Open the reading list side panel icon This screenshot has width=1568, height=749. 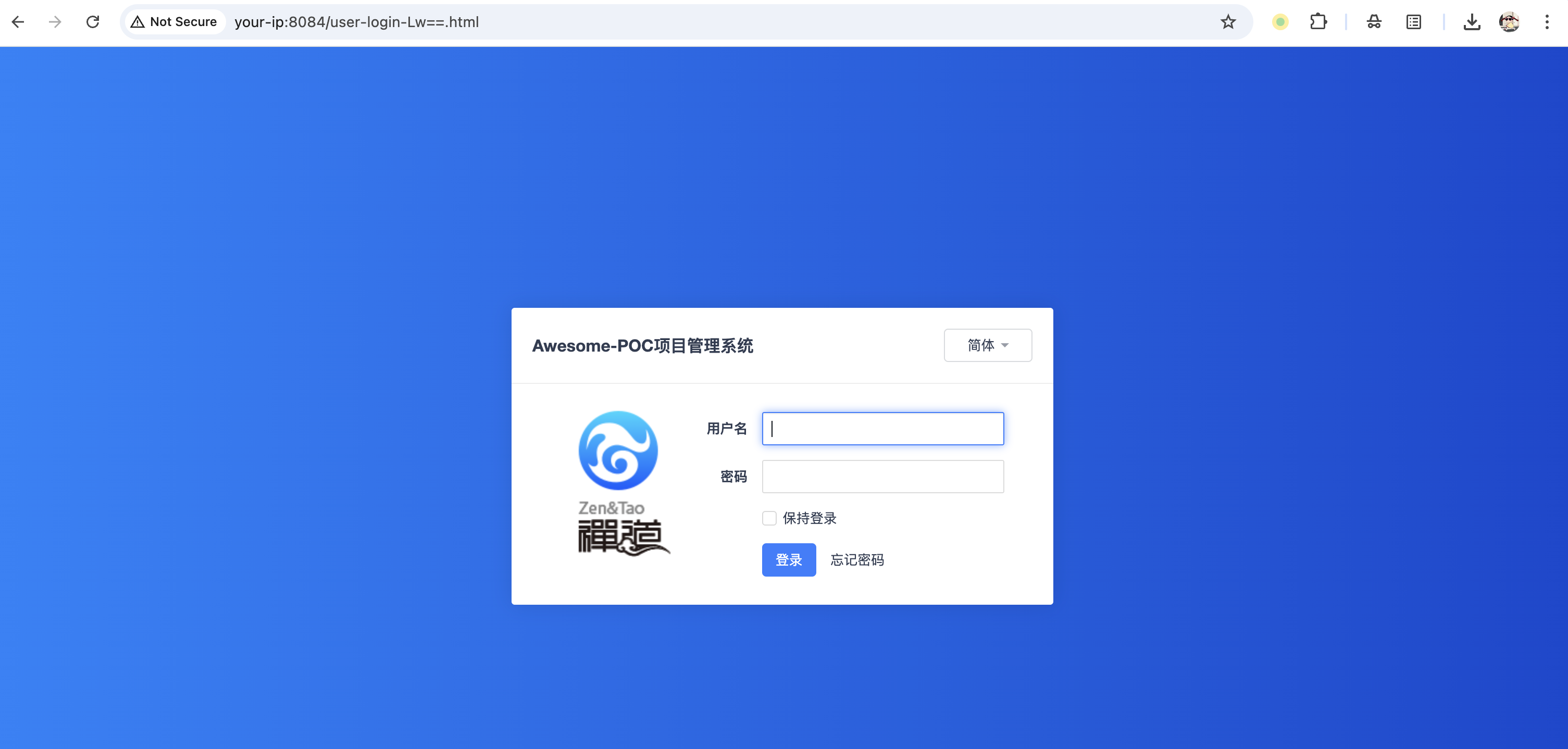[1413, 22]
